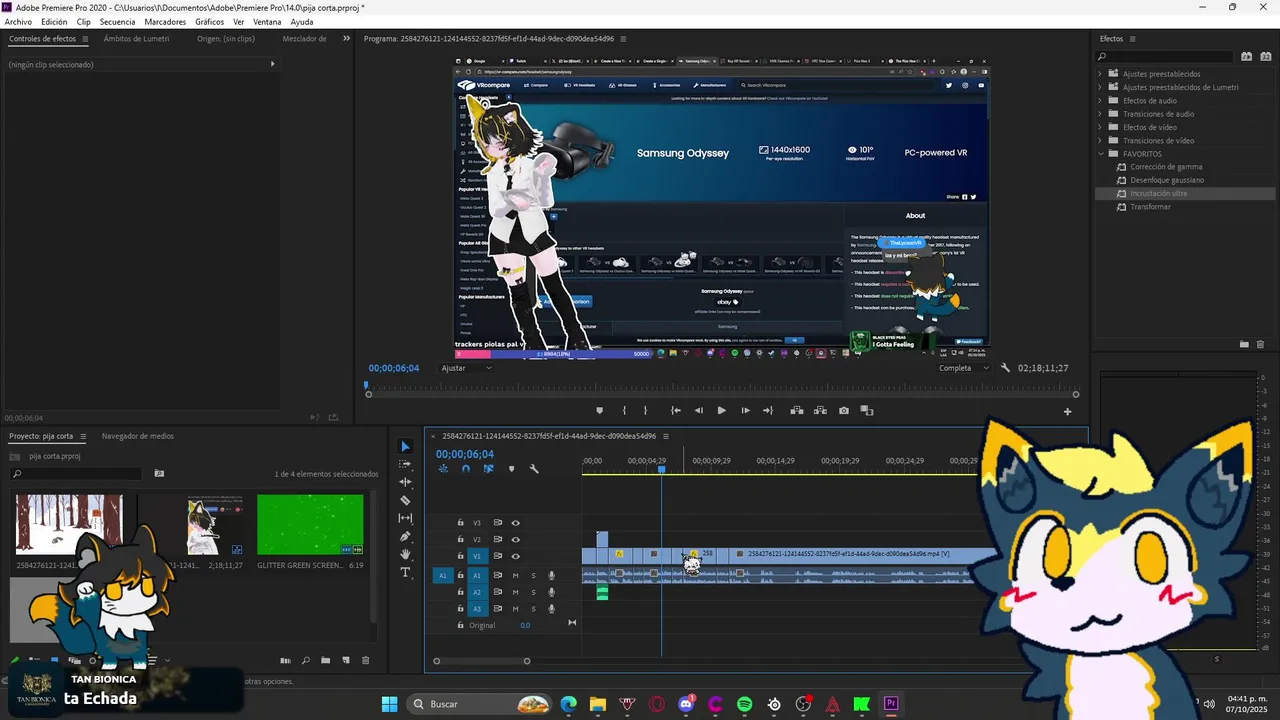Open Spotify from the taskbar
The height and width of the screenshot is (720, 1280).
click(745, 704)
